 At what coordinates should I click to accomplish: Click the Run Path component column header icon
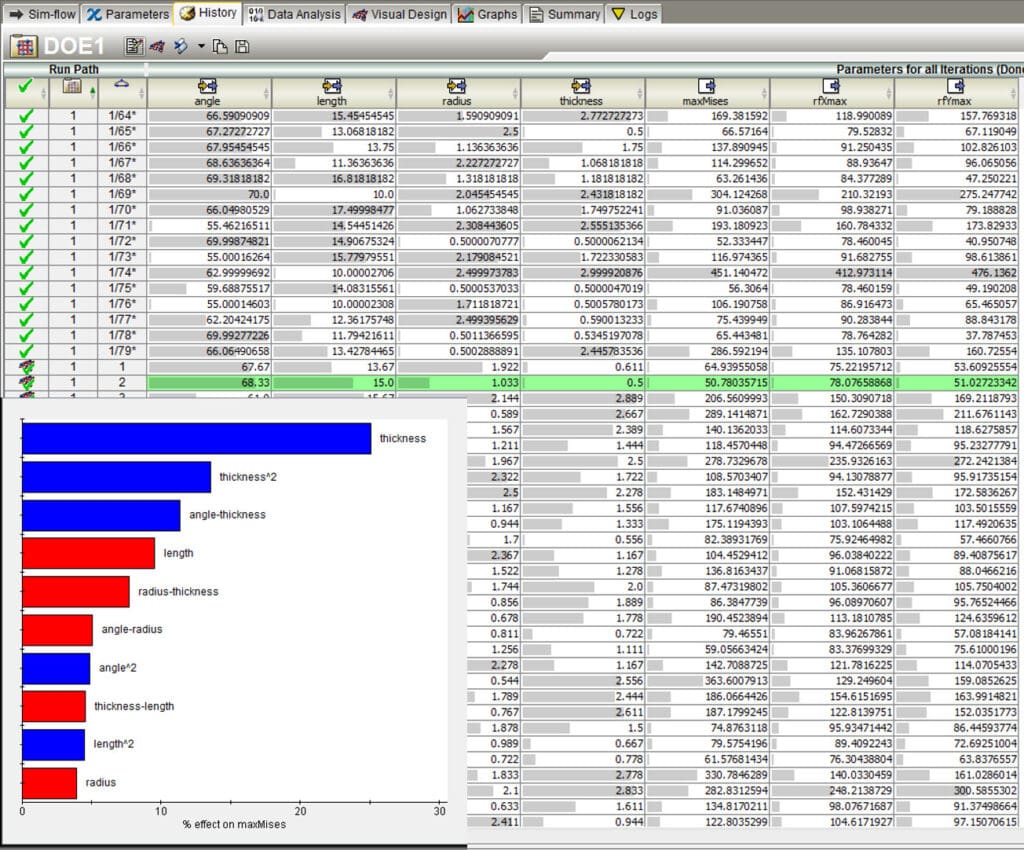click(72, 86)
